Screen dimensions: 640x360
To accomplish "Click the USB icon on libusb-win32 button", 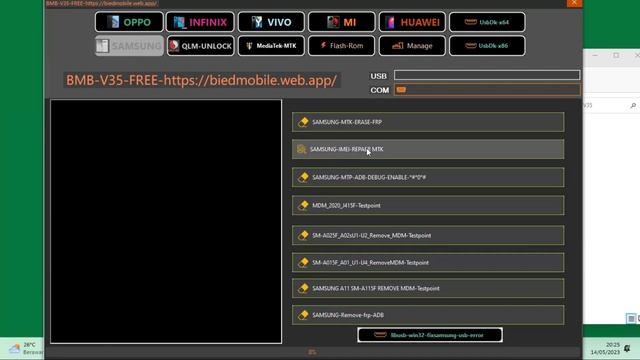I will point(380,335).
